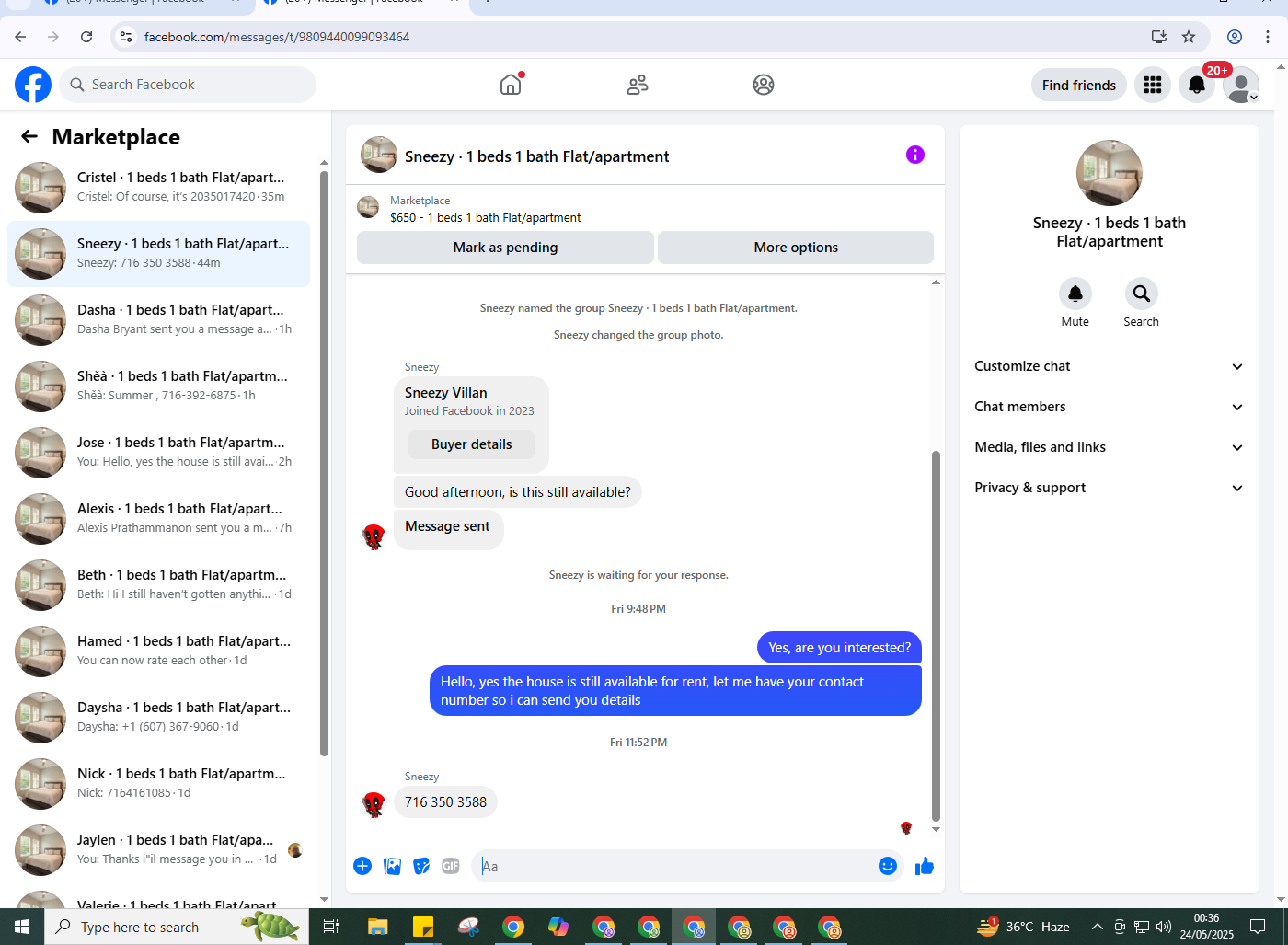Screen dimensions: 1288x945
Task: Expand Customize chat section
Action: point(1109,366)
